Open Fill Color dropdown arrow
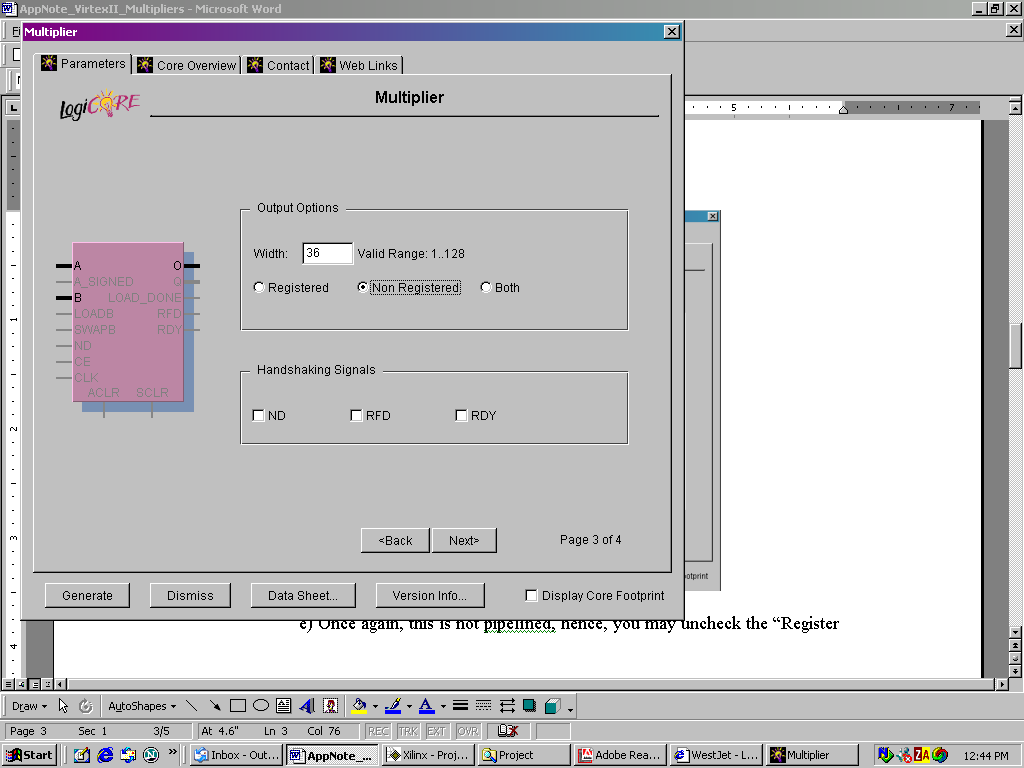 (x=376, y=707)
